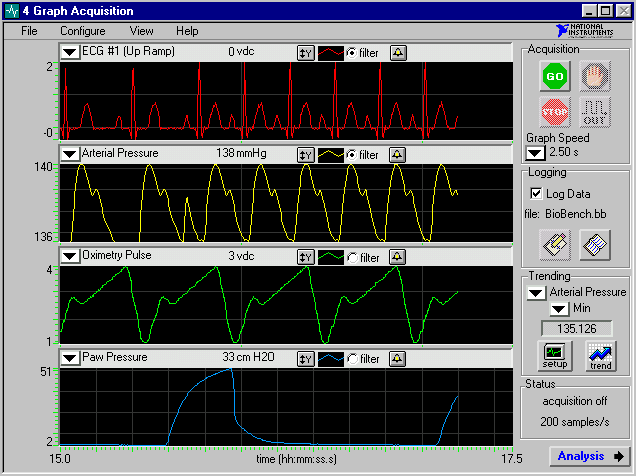Toggle filter for Oximetry Pulse channel

click(352, 257)
